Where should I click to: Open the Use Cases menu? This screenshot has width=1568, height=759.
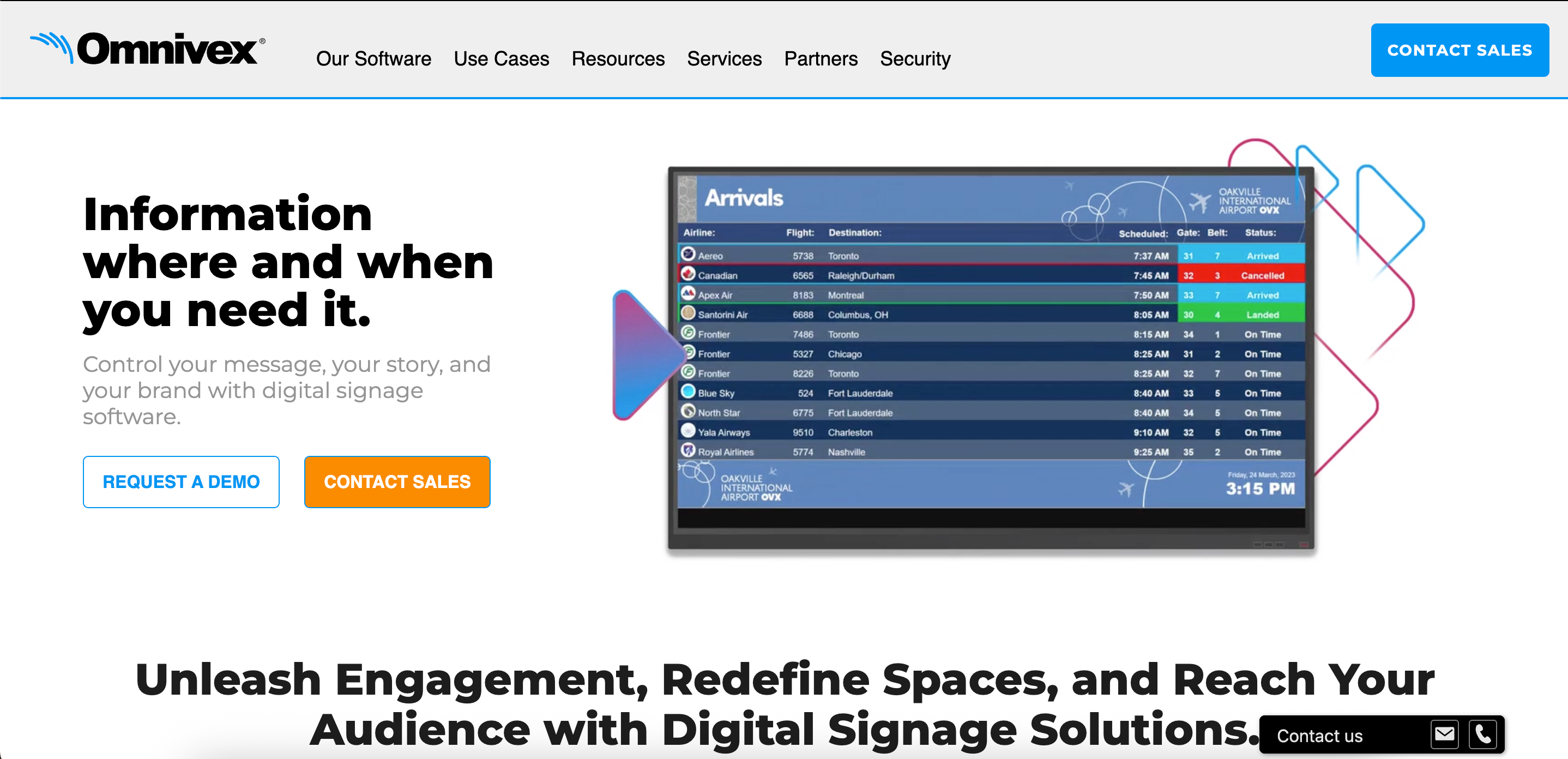502,58
